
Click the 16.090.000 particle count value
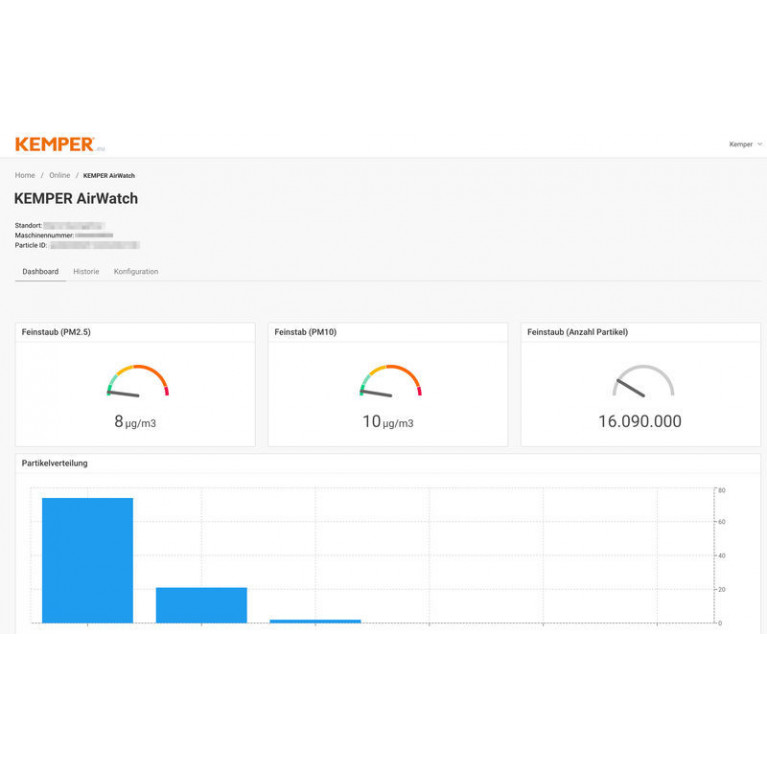(640, 422)
